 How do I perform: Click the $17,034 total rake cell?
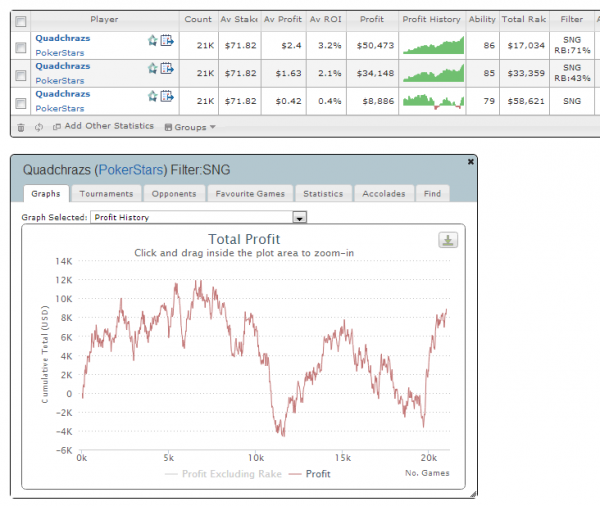pyautogui.click(x=526, y=46)
